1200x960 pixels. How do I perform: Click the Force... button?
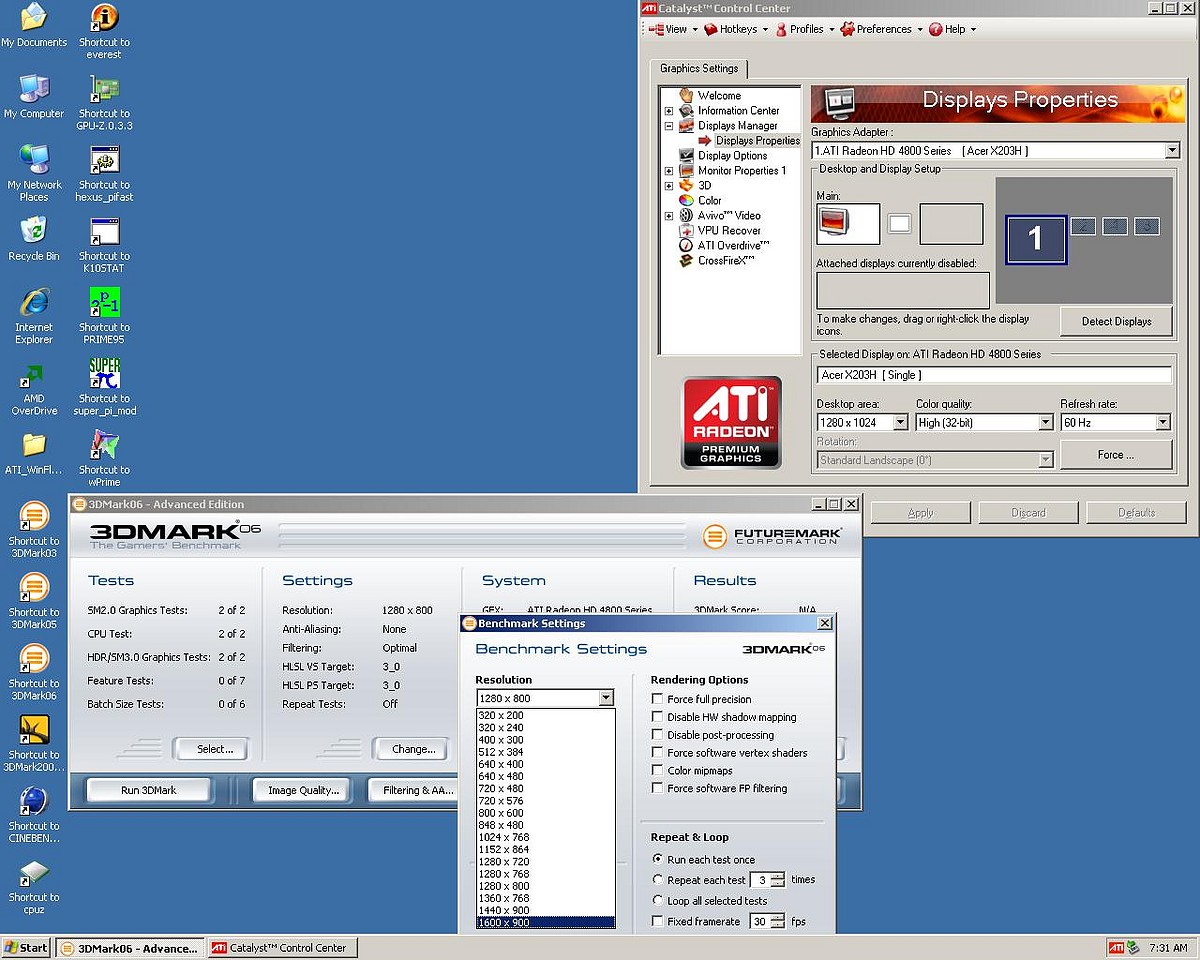pos(1116,455)
